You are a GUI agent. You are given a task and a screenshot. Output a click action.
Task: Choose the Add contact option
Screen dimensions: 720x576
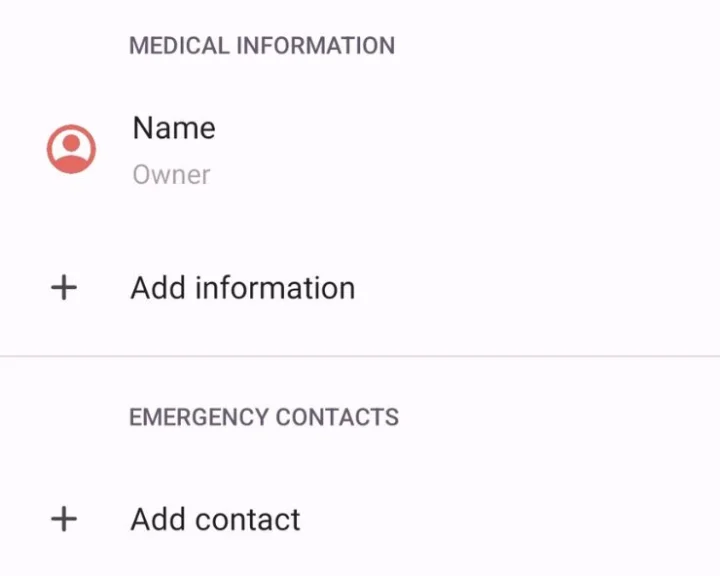click(215, 520)
